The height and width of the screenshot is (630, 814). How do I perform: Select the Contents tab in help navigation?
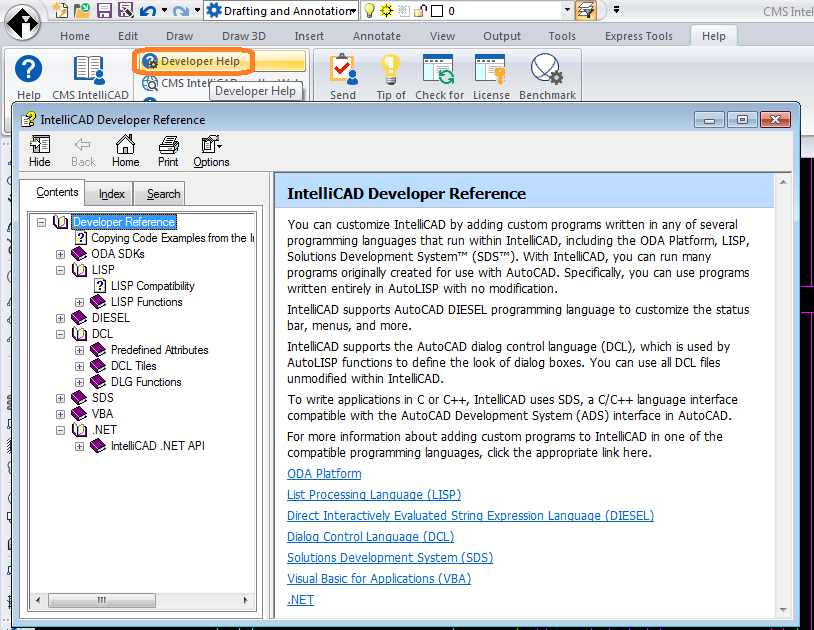(x=57, y=192)
